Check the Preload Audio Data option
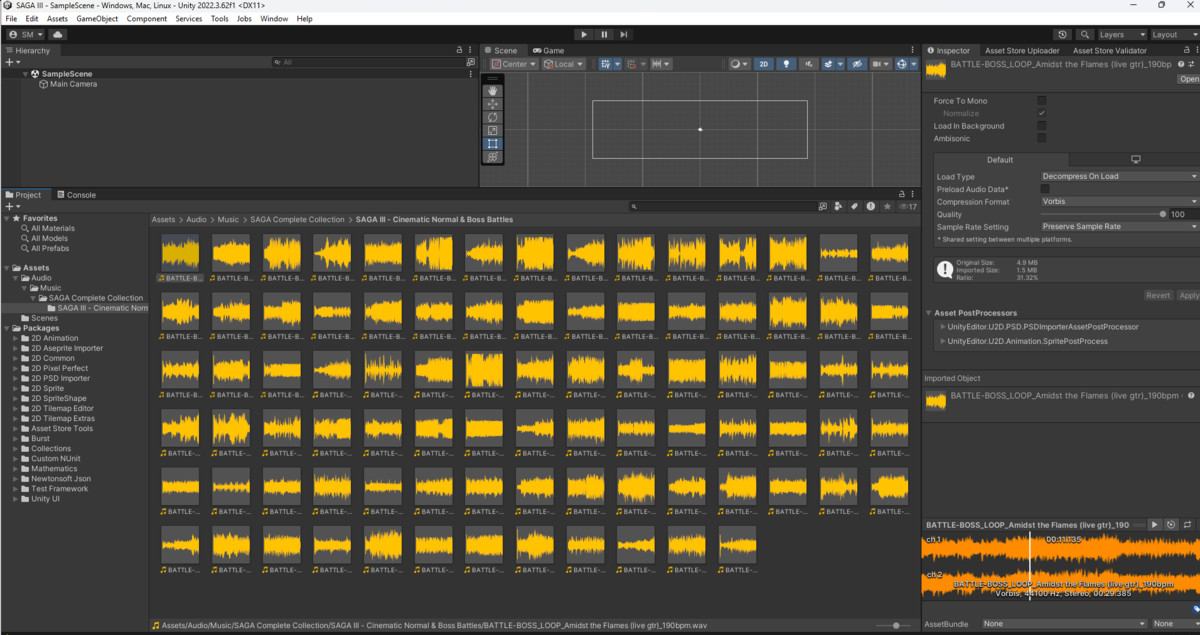This screenshot has width=1200, height=635. pyautogui.click(x=1045, y=189)
